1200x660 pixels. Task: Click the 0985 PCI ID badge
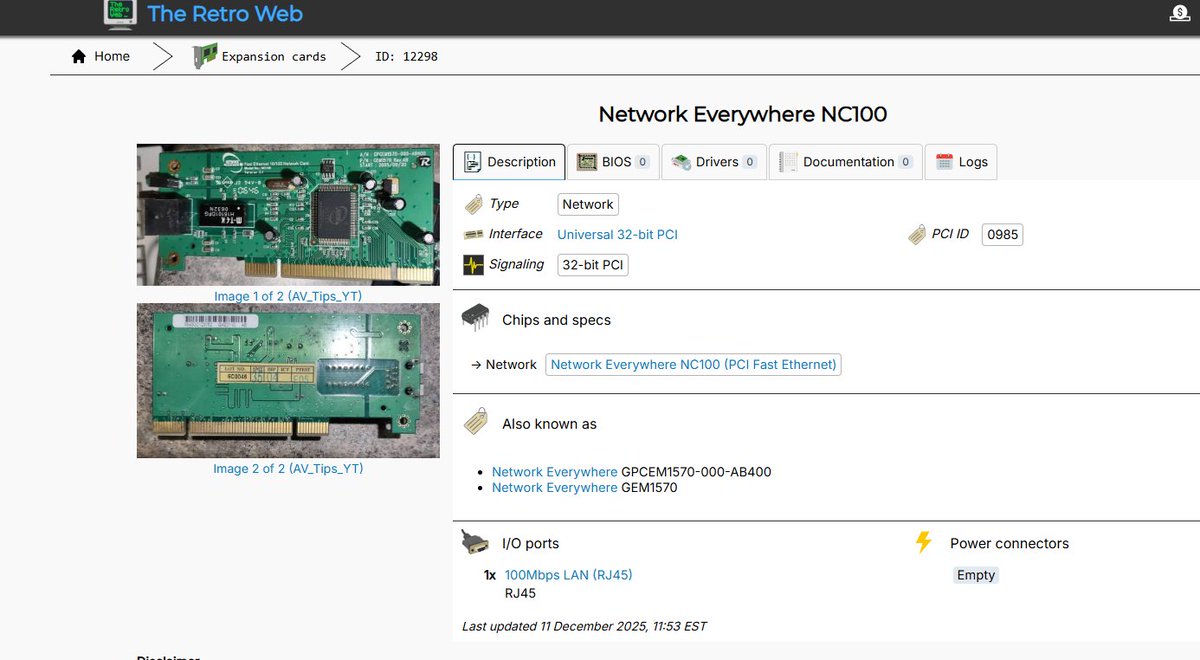[1002, 235]
